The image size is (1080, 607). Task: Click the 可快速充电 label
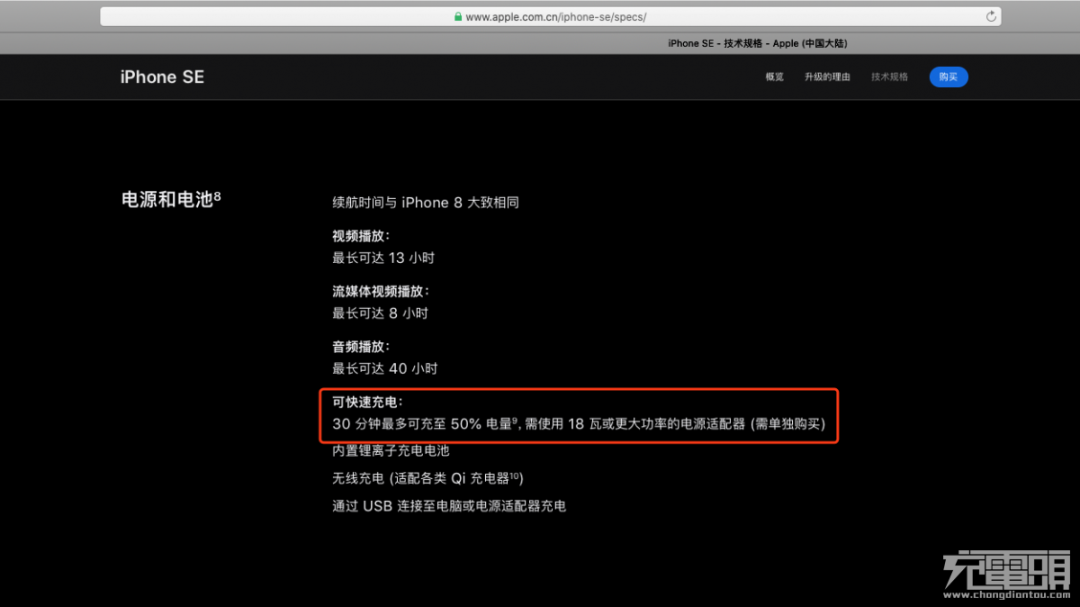pyautogui.click(x=367, y=402)
